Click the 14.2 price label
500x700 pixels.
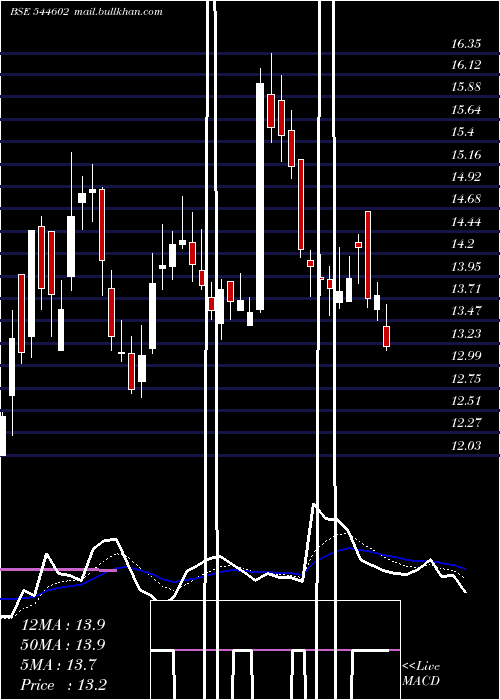pos(462,244)
